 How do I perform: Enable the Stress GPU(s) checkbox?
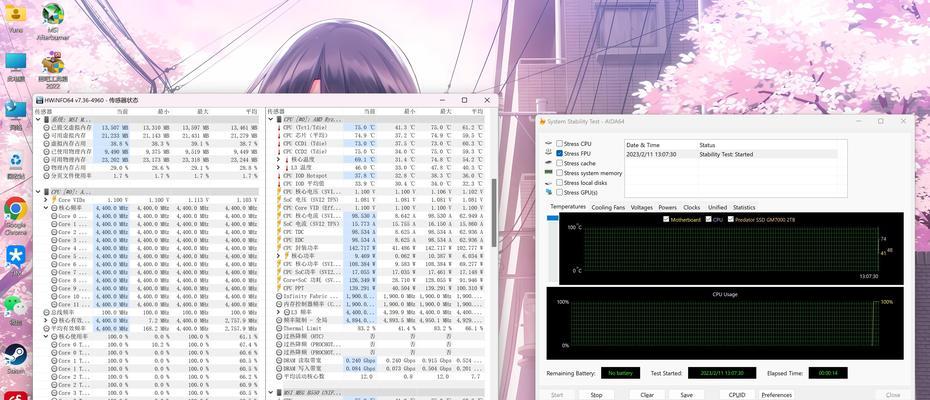coord(559,192)
